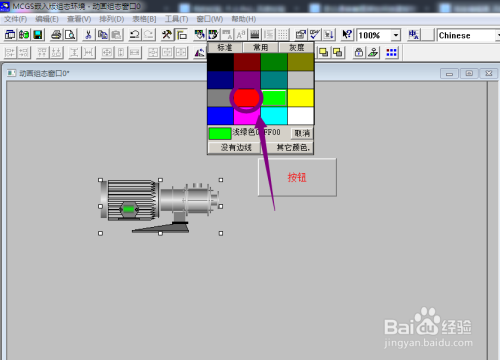
Task: Open the 帮助(H) menu
Action: (x=244, y=19)
